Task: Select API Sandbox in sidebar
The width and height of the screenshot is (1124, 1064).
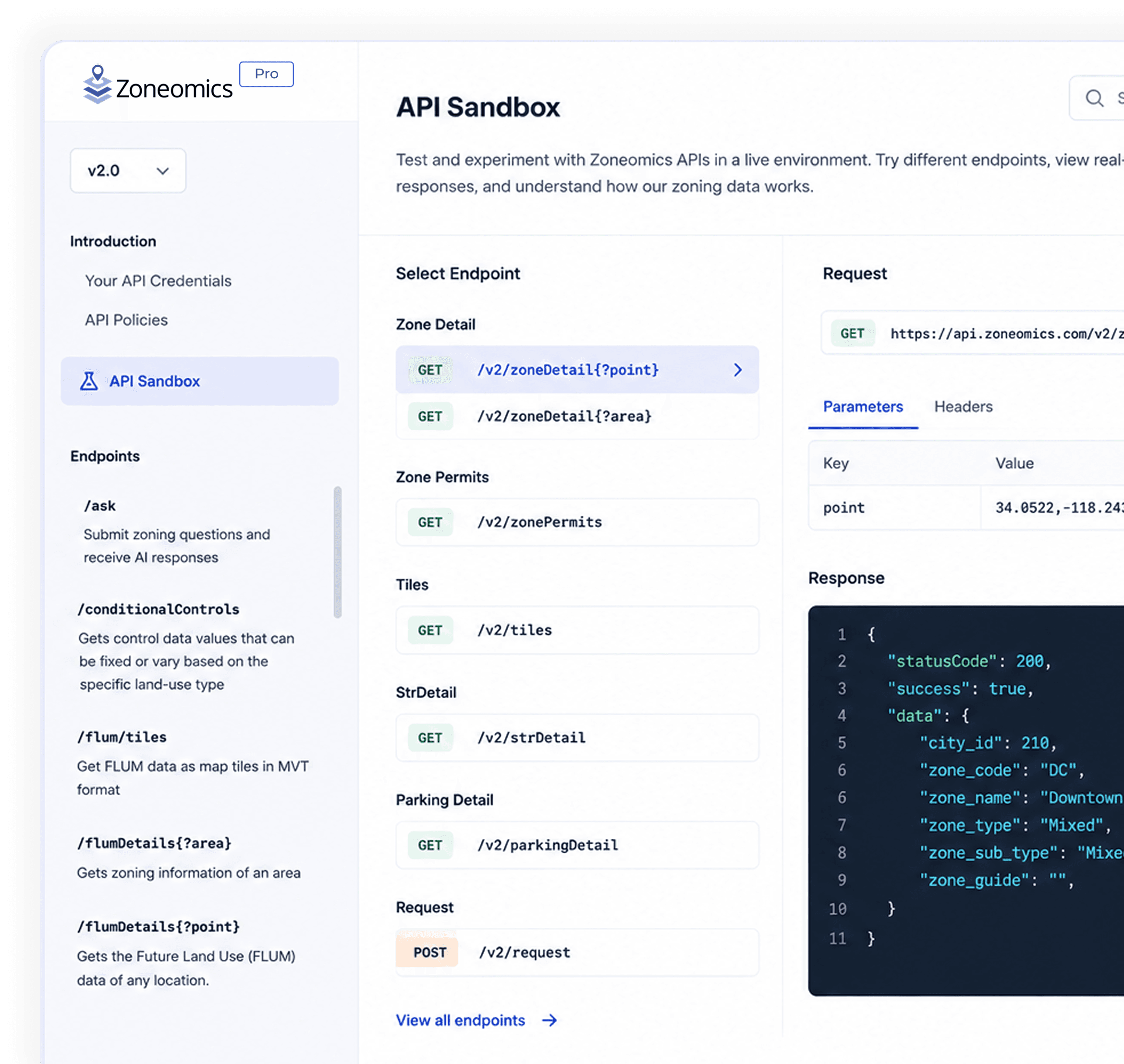Action: 200,381
